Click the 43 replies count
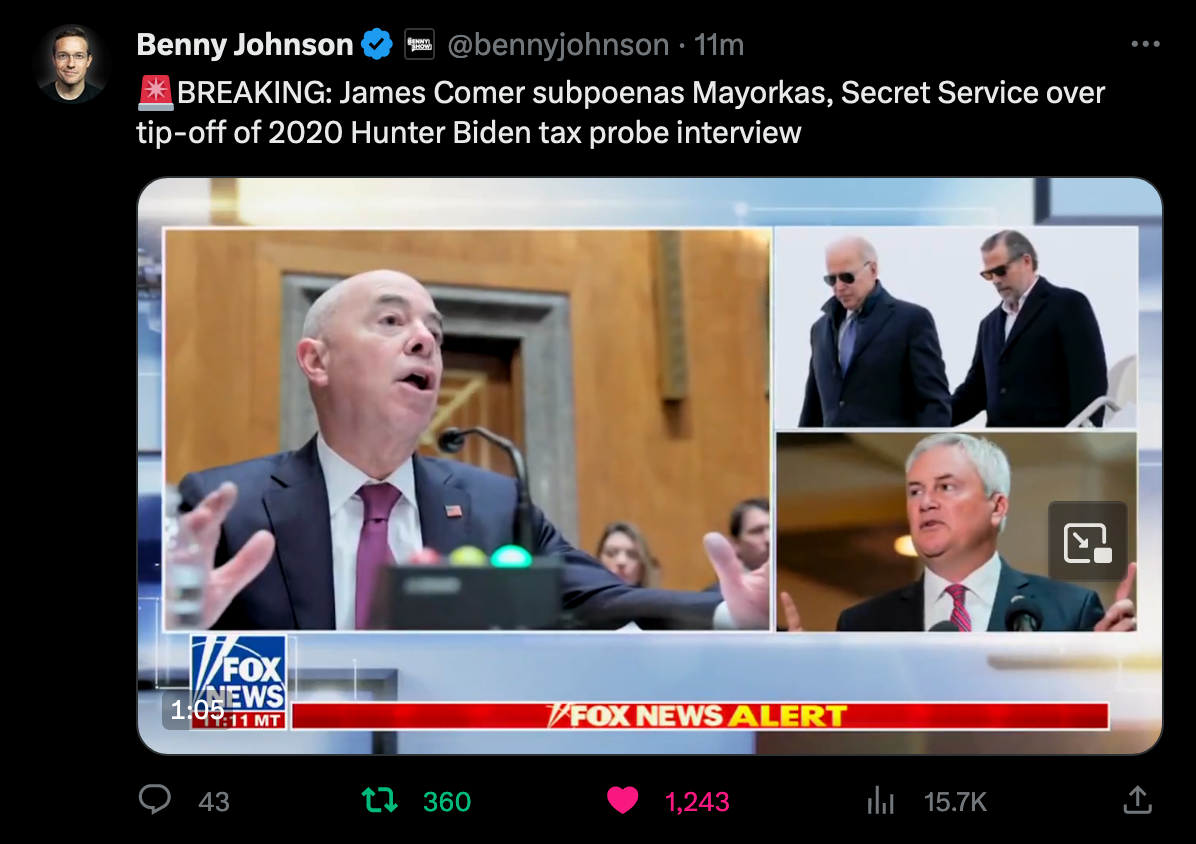The height and width of the screenshot is (844, 1196). pyautogui.click(x=214, y=801)
